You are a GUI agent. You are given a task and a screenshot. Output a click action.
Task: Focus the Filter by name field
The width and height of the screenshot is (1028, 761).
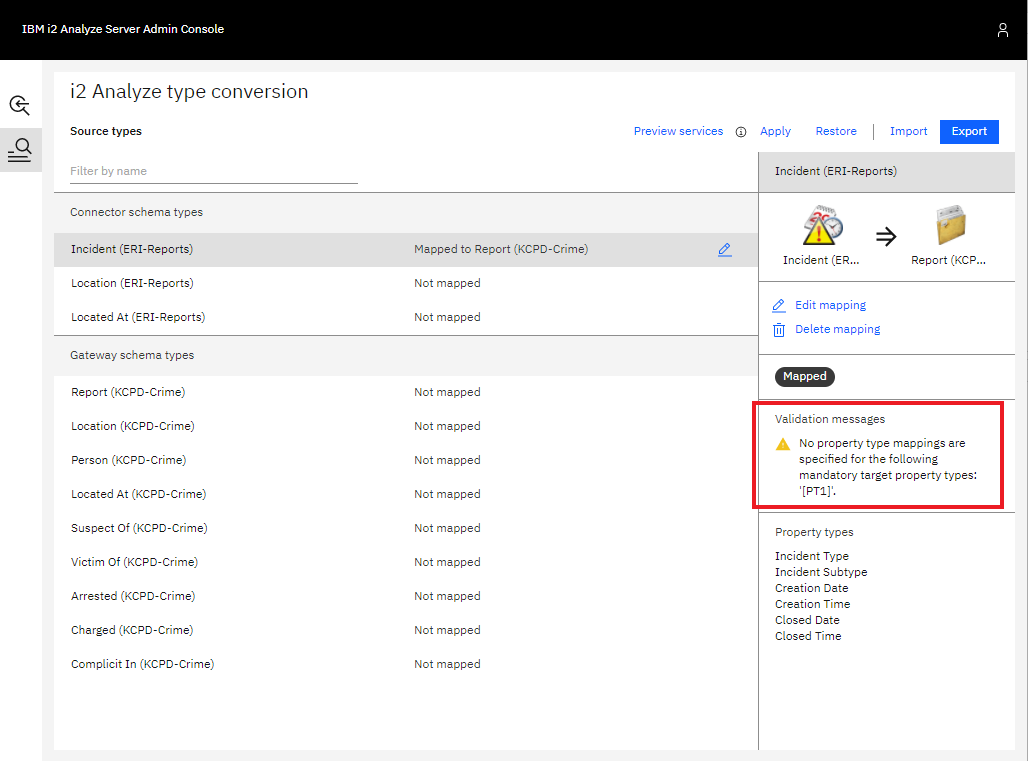(x=213, y=171)
